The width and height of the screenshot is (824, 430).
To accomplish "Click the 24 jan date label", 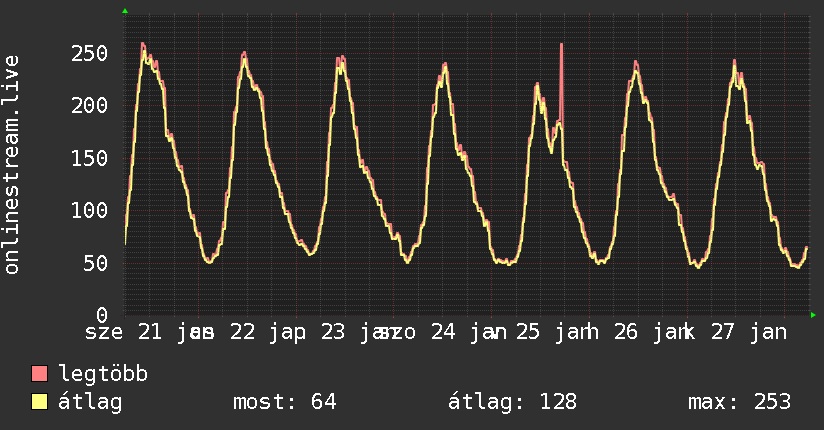I will (x=469, y=332).
